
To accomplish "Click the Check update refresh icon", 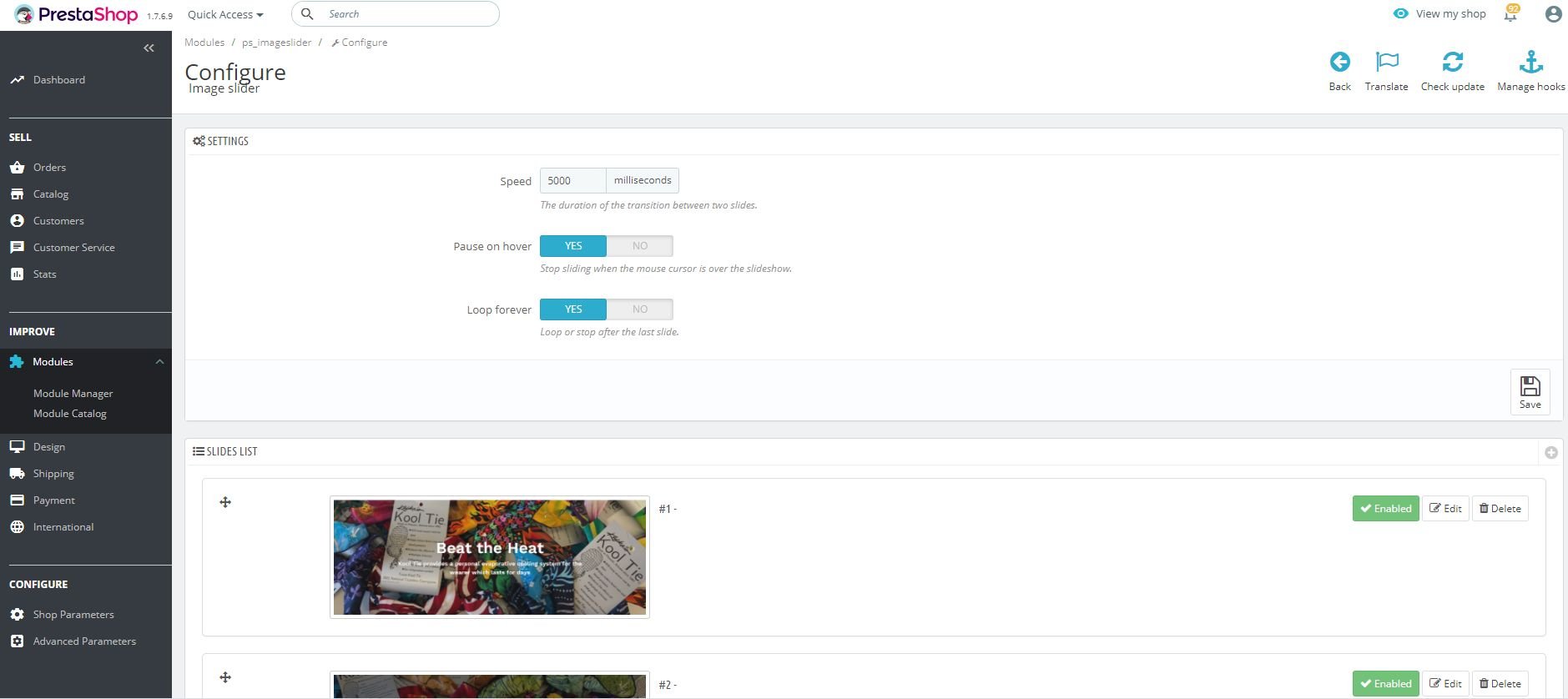I will coord(1453,62).
